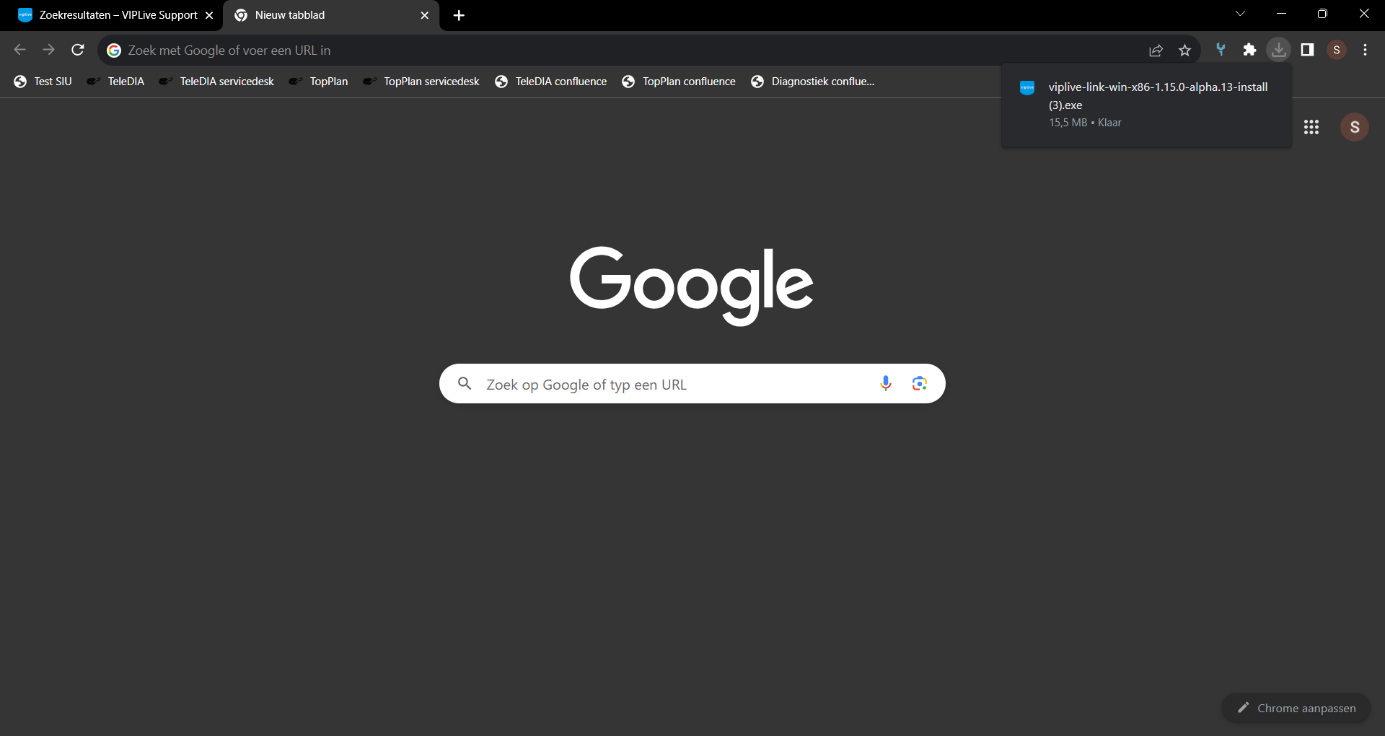Open a new tab with plus button
Screen dimensions: 1385x736
coord(459,15)
